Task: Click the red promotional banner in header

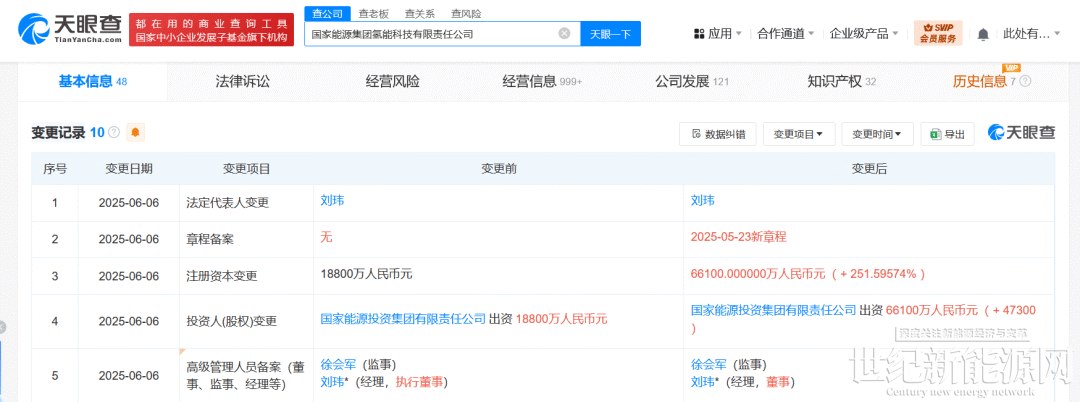Action: [x=211, y=30]
